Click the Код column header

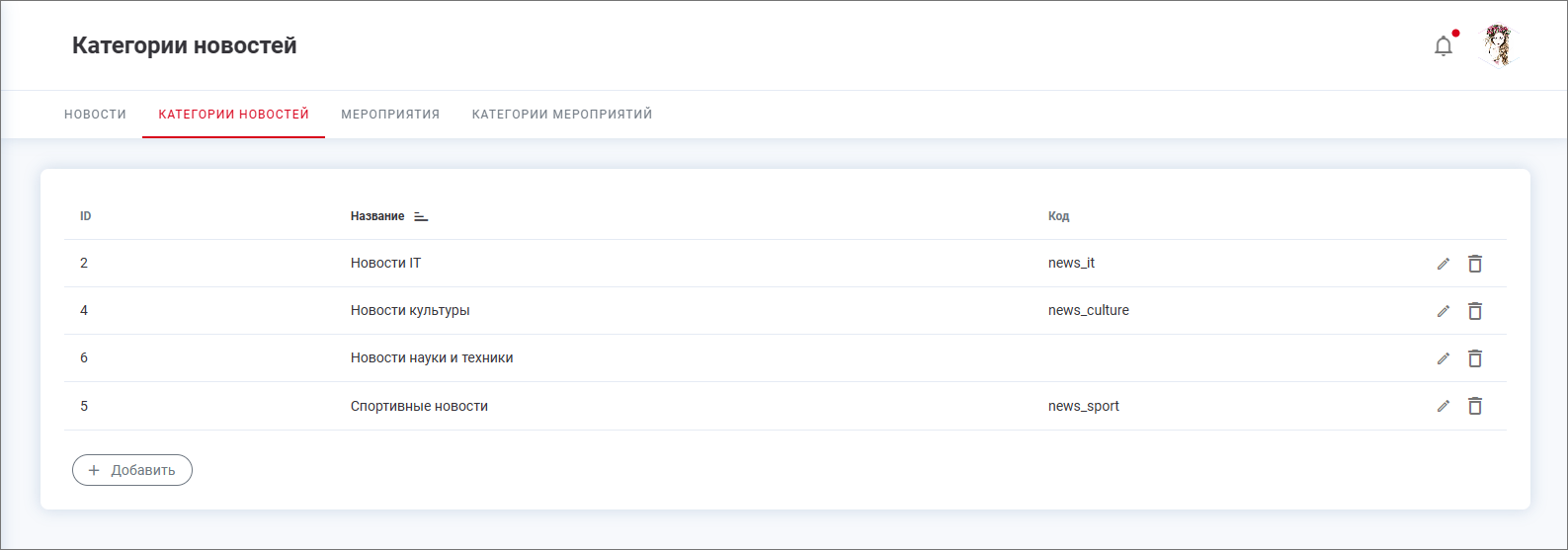(x=1058, y=216)
